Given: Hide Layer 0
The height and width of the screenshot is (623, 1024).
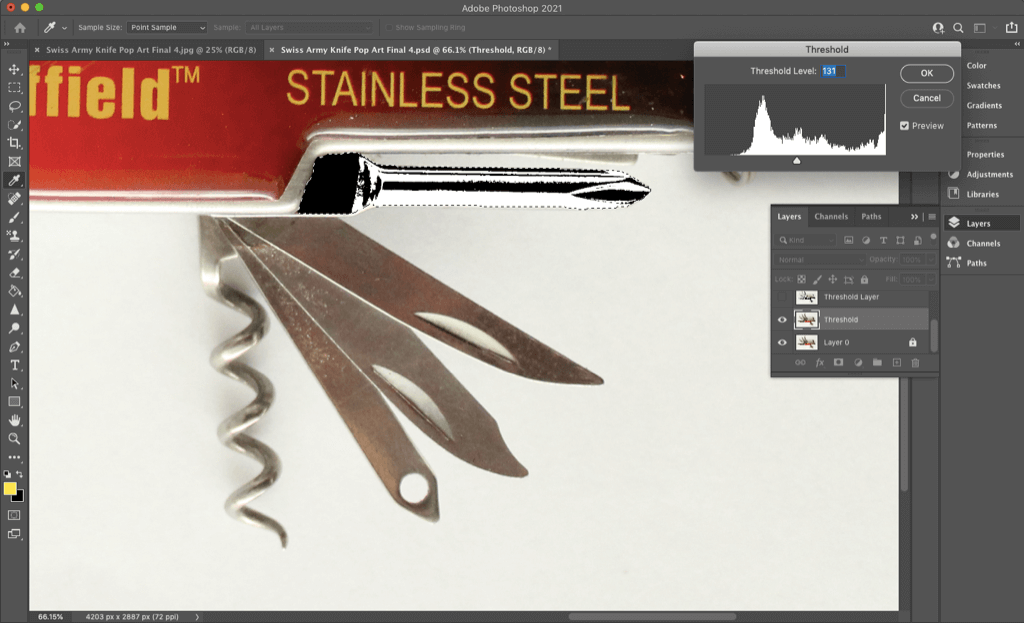Looking at the screenshot, I should (x=783, y=342).
